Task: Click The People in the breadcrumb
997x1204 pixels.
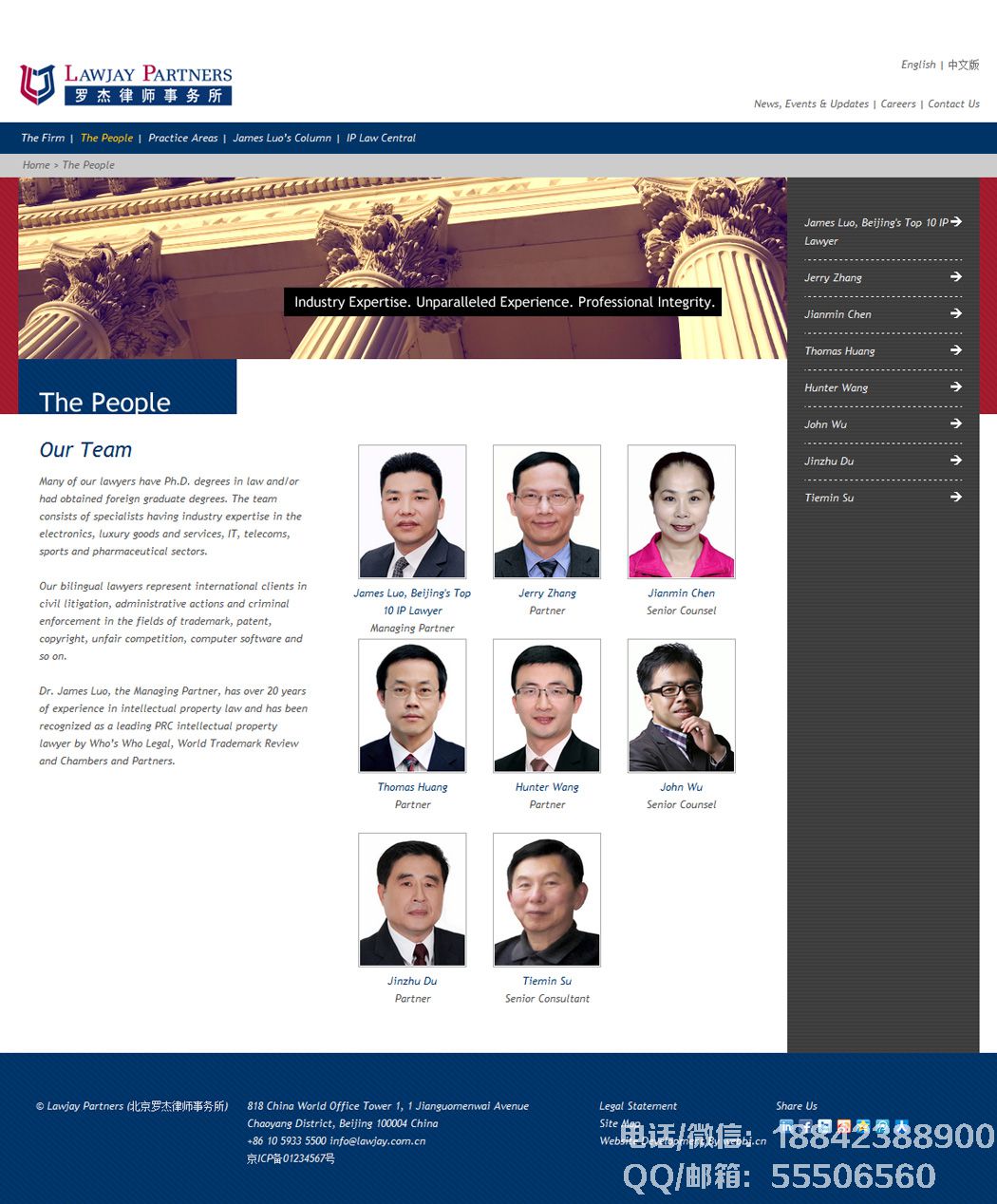Action: (x=88, y=165)
